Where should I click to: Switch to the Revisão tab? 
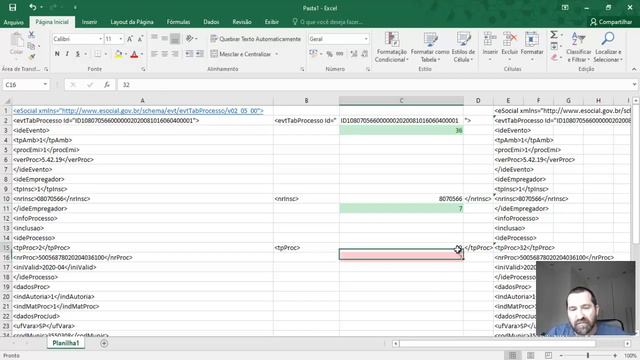(x=242, y=22)
